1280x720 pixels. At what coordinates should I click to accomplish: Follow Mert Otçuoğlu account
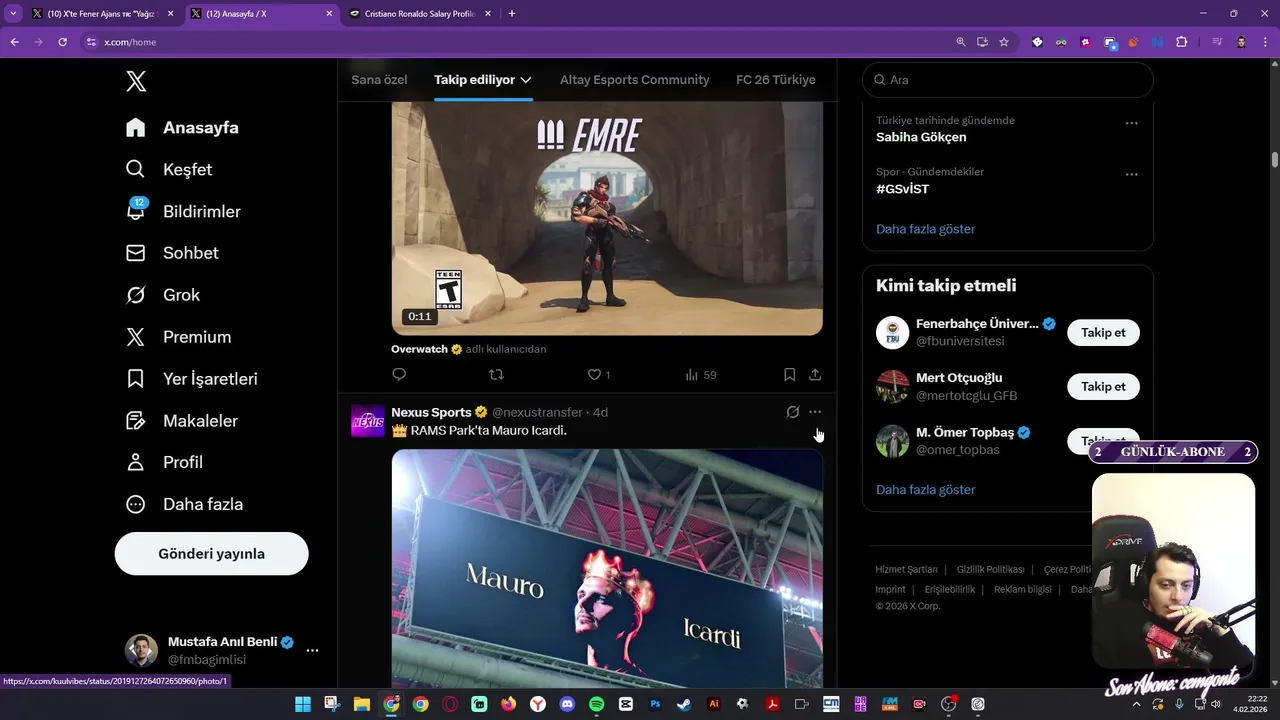point(1103,387)
